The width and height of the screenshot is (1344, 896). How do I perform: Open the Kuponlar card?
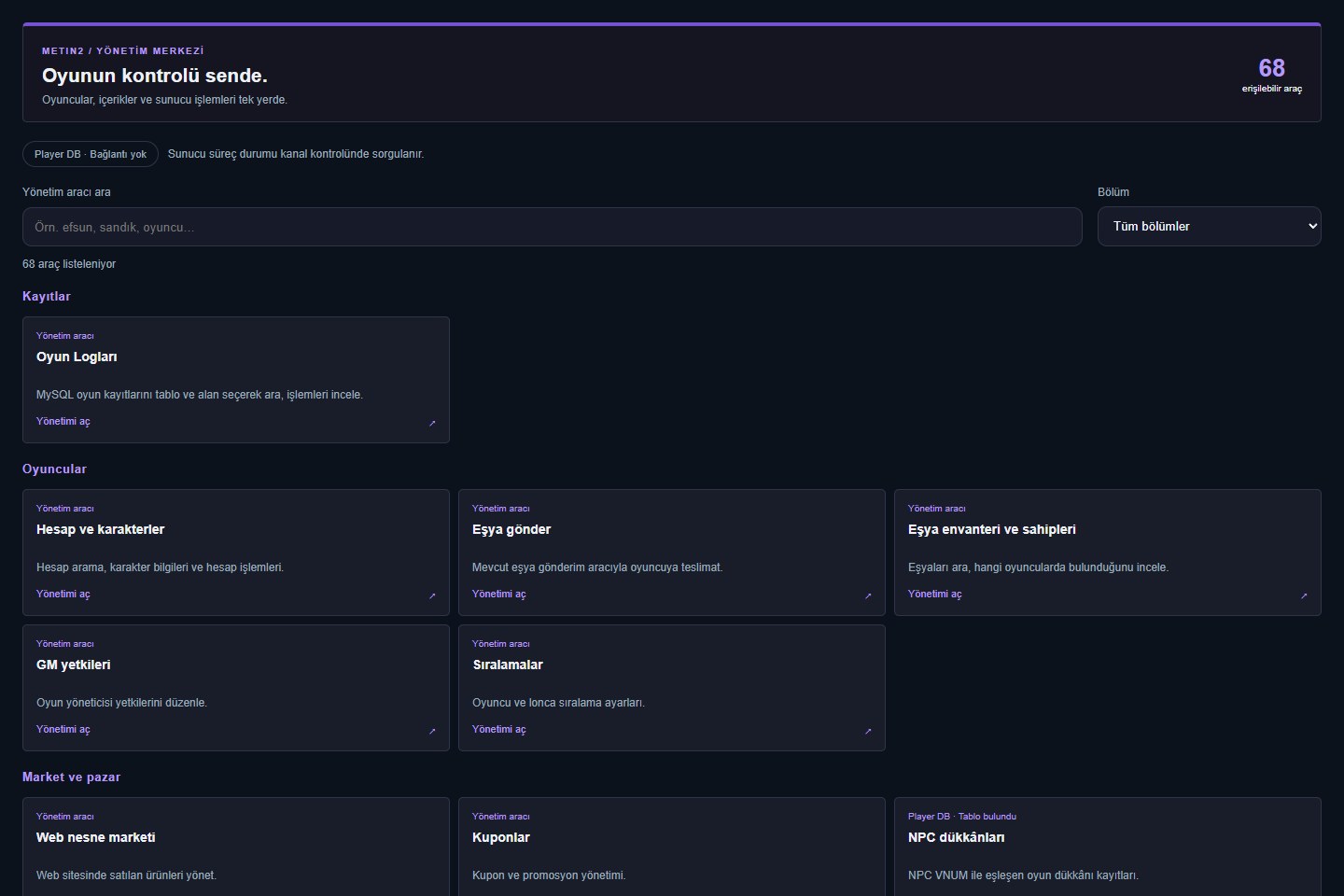(672, 847)
